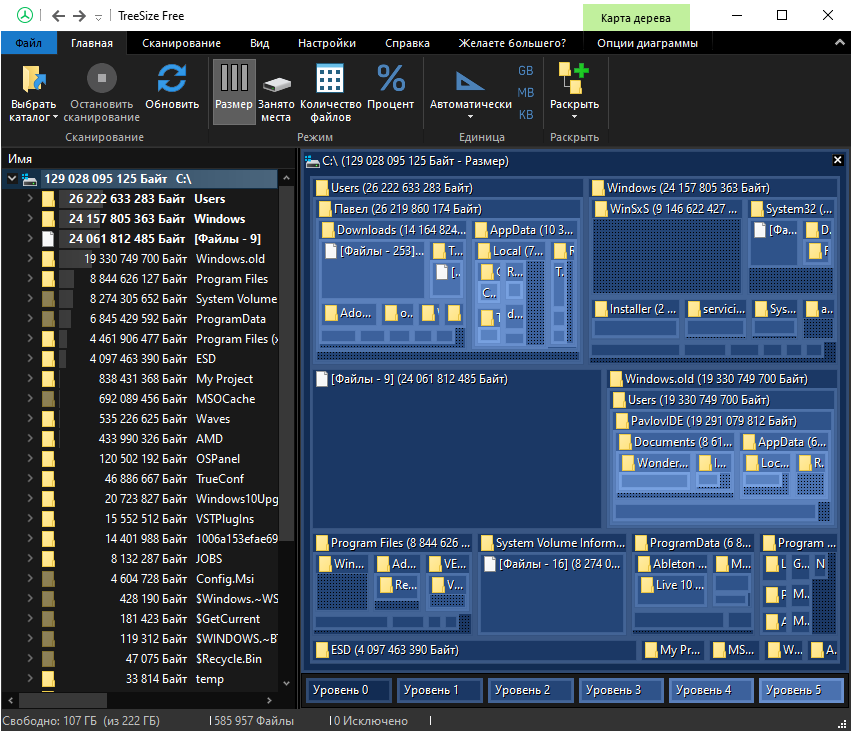852x732 pixels.
Task: Switch to the Главная tab
Action: pos(92,43)
